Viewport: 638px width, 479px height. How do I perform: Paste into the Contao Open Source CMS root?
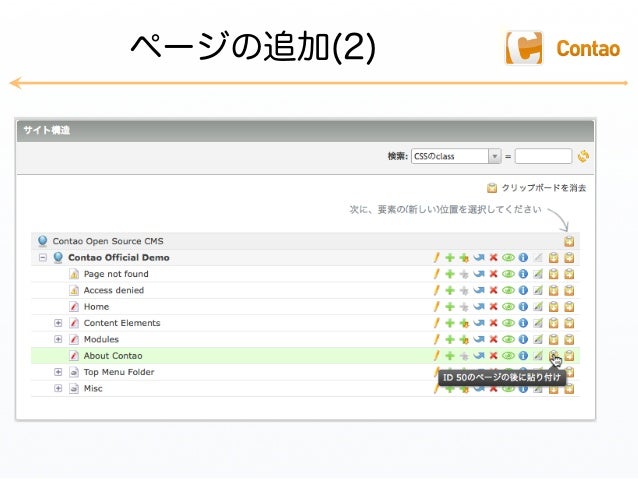pyautogui.click(x=569, y=241)
